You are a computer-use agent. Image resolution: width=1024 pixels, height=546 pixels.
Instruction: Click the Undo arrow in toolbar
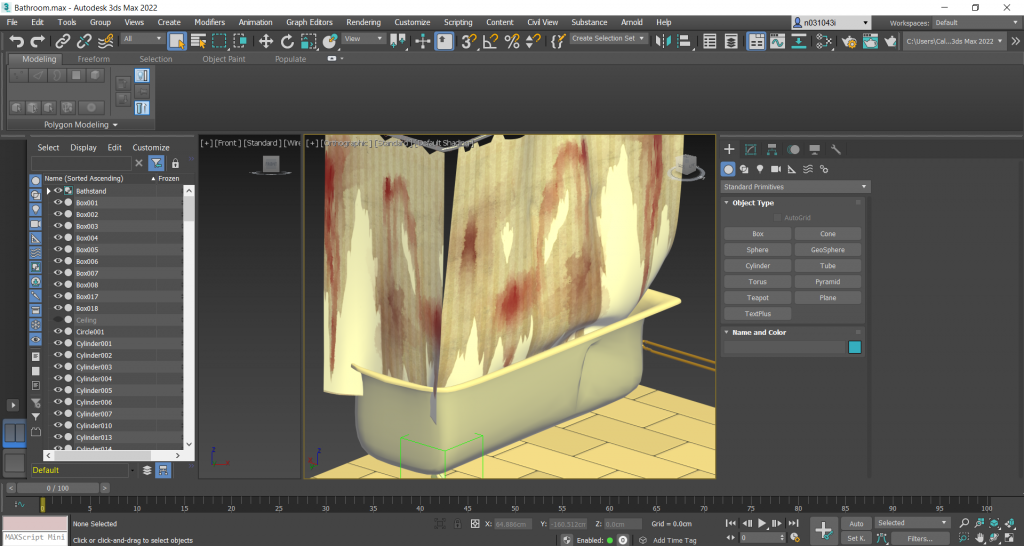[x=16, y=41]
